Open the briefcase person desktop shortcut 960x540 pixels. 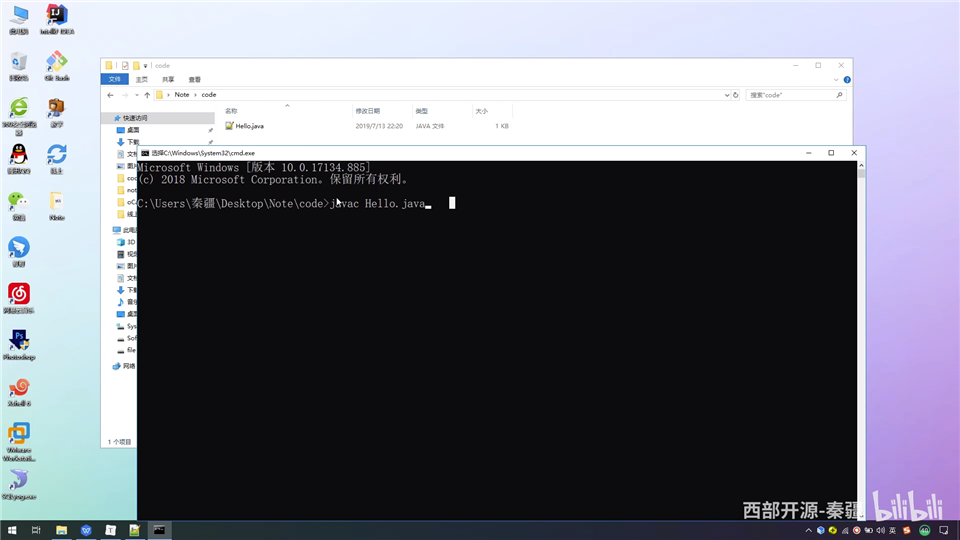57,112
